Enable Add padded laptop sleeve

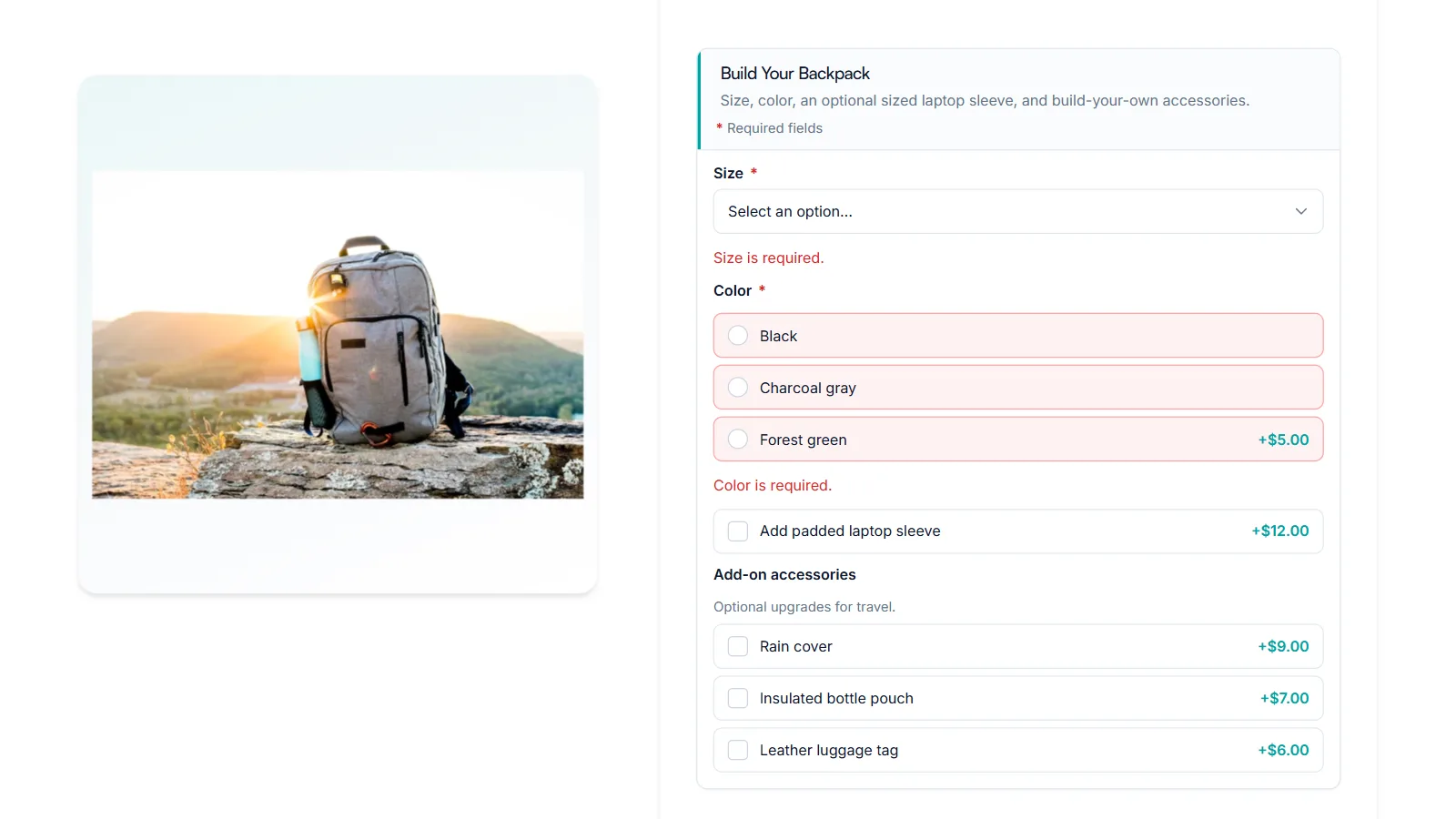point(1017,531)
